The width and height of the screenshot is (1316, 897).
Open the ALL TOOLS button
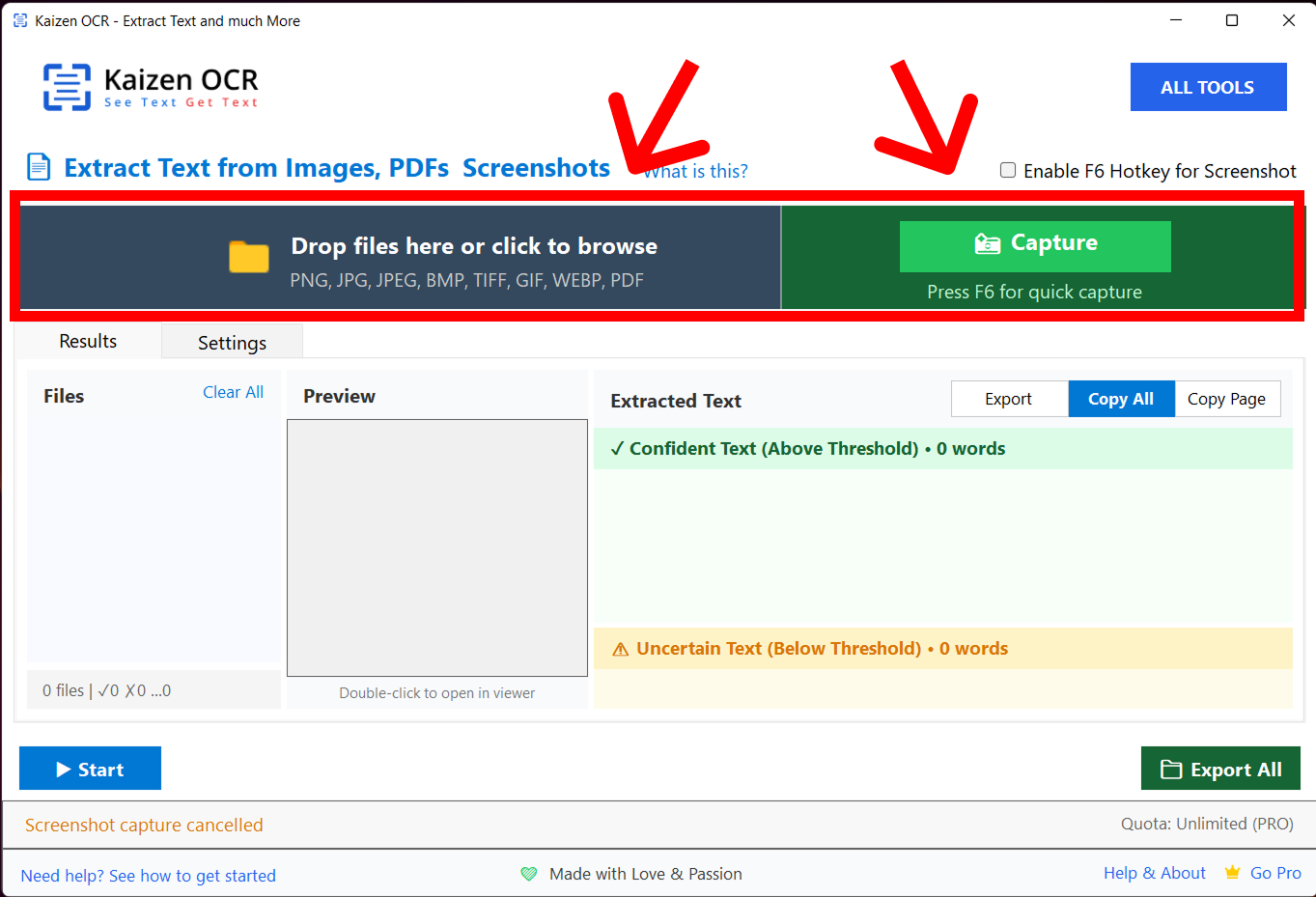point(1208,87)
